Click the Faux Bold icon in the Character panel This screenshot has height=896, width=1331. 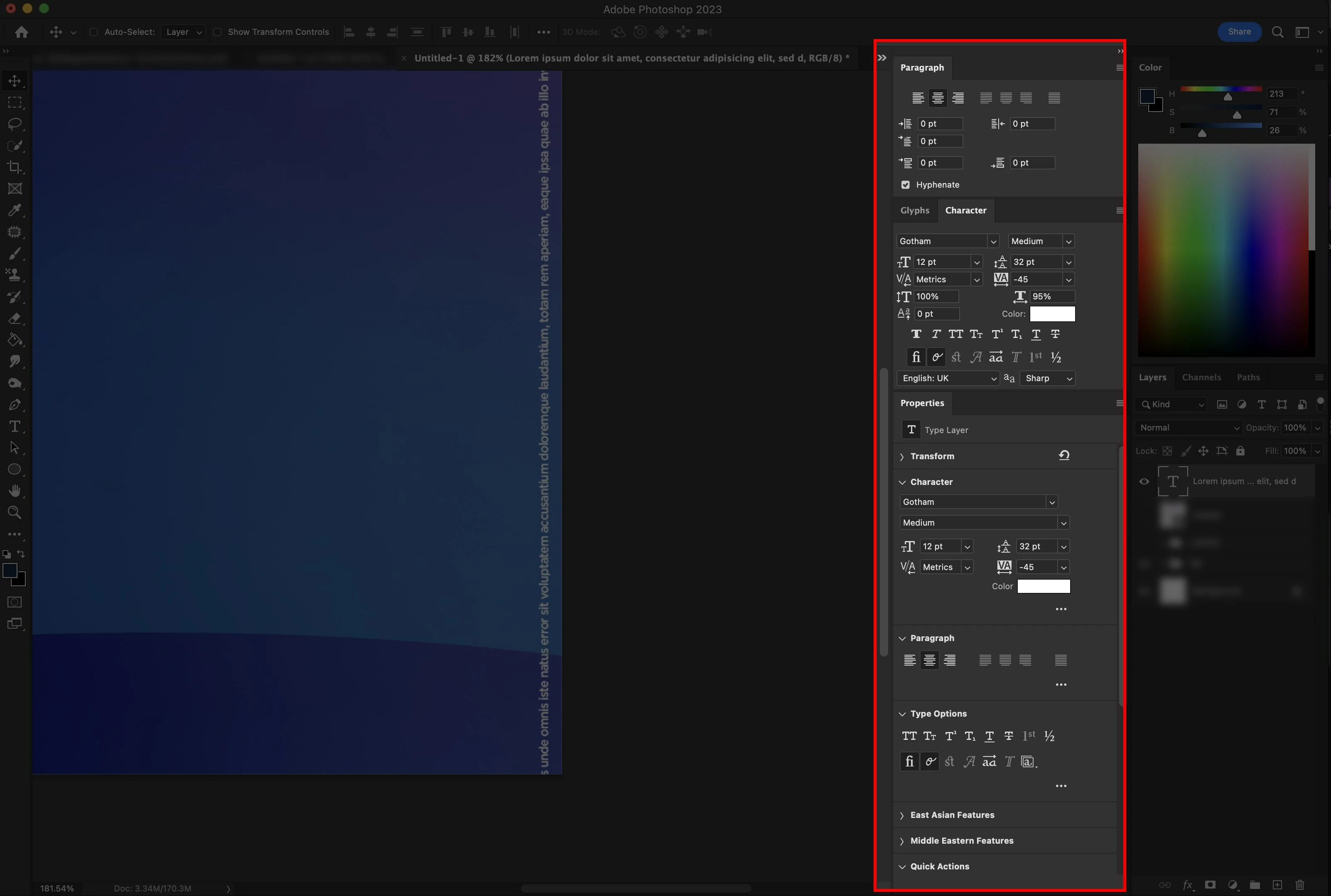tap(916, 334)
